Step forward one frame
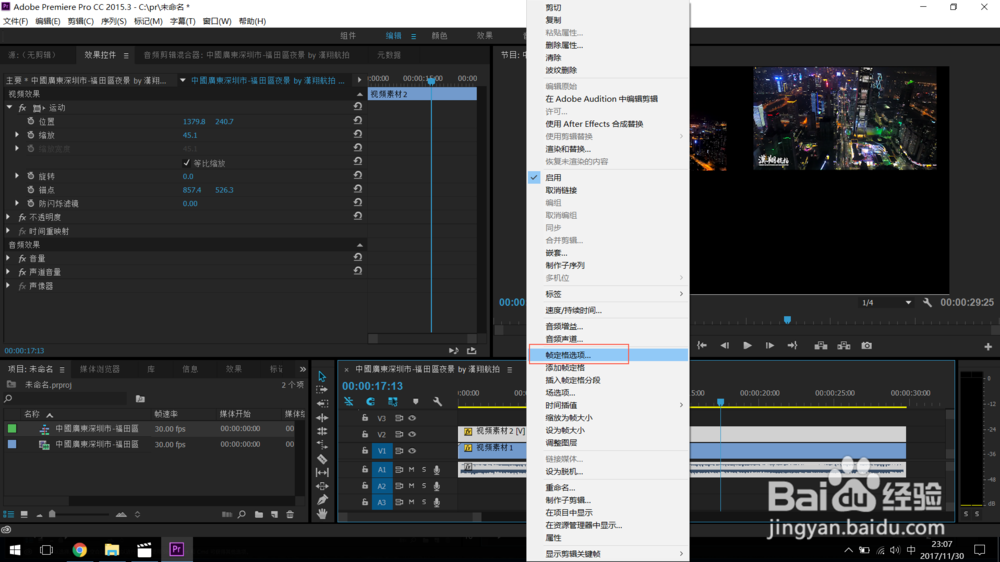Screen dimensions: 1000x562 (770, 346)
